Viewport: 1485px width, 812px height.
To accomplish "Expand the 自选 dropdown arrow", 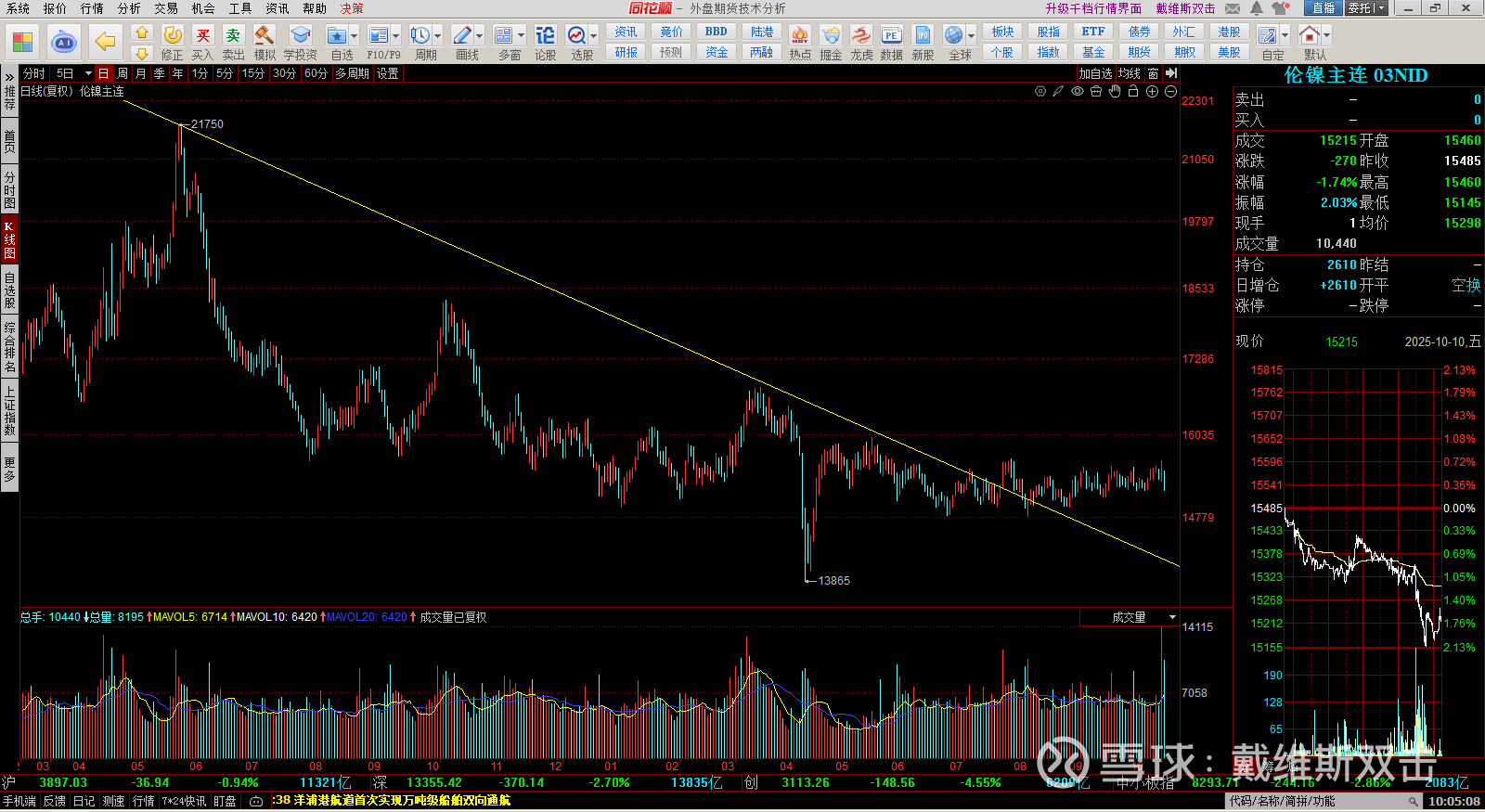I will (355, 36).
